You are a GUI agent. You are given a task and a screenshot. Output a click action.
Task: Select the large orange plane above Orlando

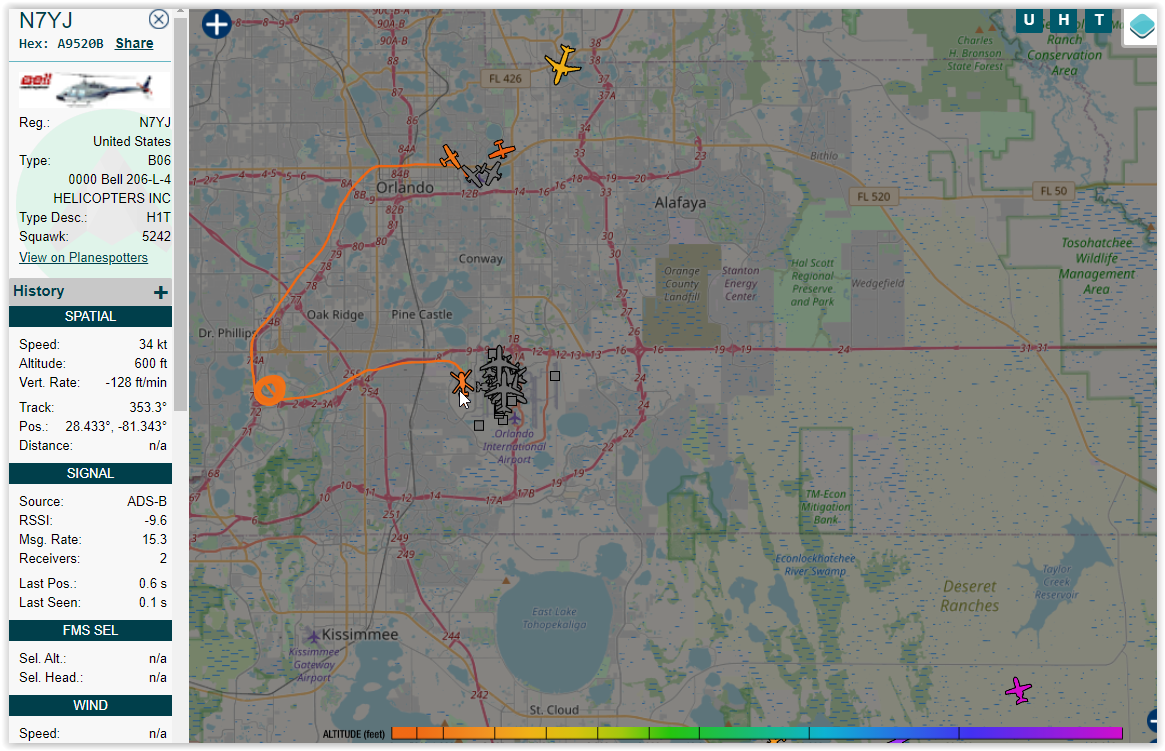[x=450, y=157]
